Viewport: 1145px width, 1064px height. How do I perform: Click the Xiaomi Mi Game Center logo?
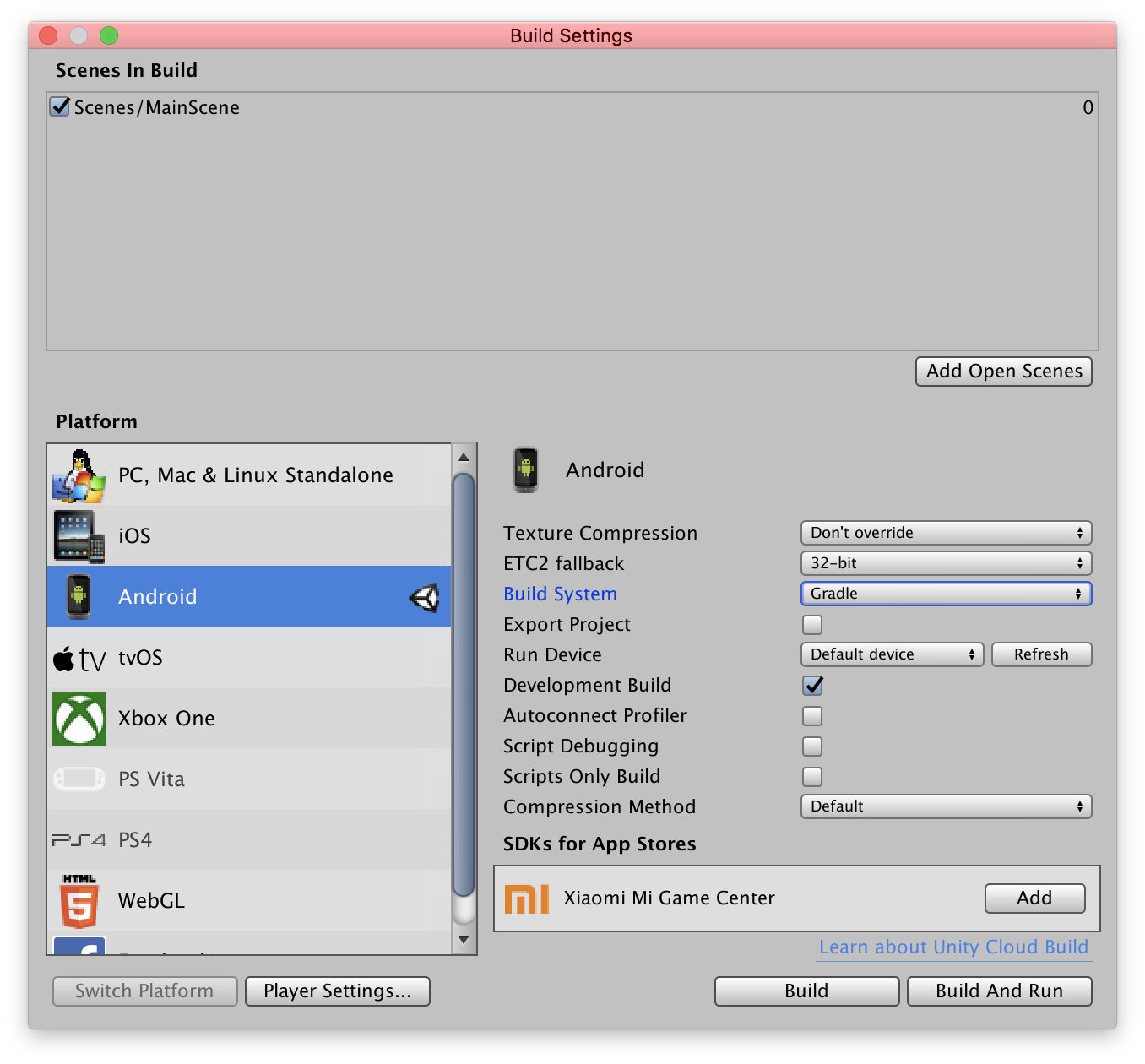[x=526, y=898]
